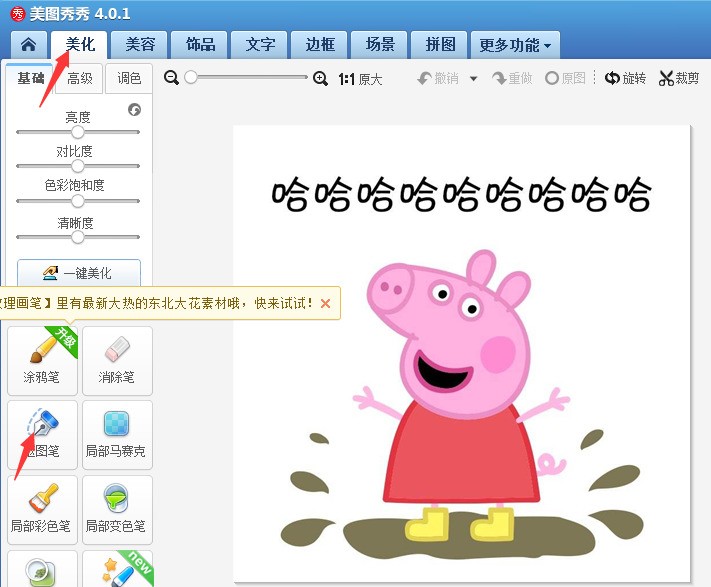Reset adjustments with the circular arrow icon
The image size is (711, 587).
point(134,110)
